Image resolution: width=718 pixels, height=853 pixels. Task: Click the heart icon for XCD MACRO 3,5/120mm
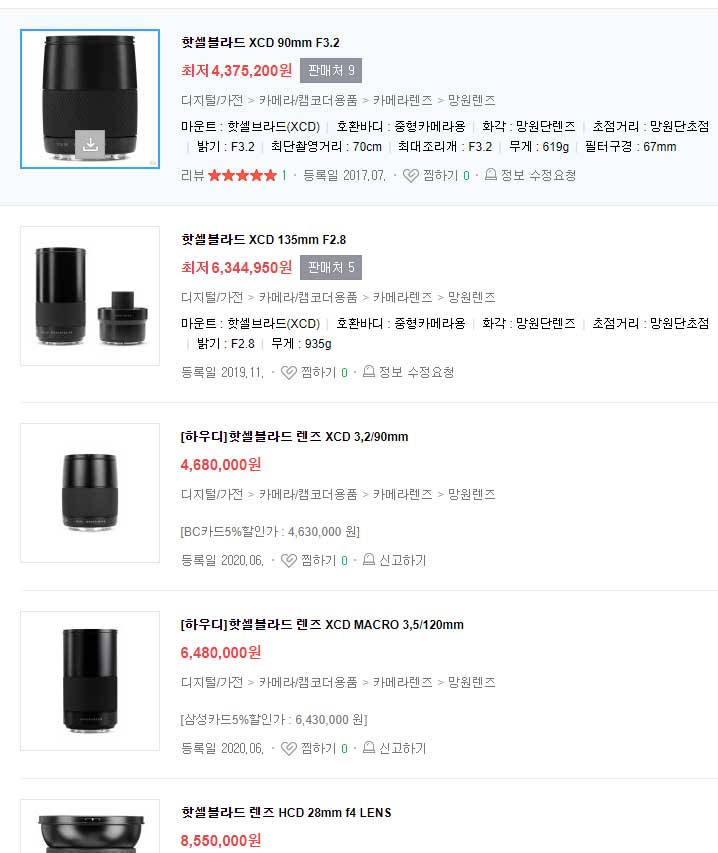coord(289,749)
